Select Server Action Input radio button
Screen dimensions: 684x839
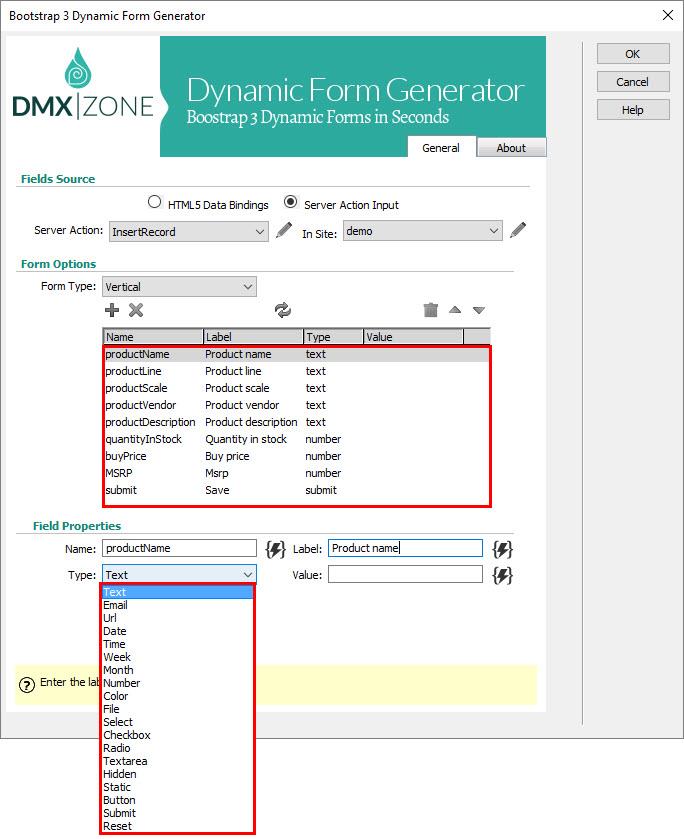point(291,202)
